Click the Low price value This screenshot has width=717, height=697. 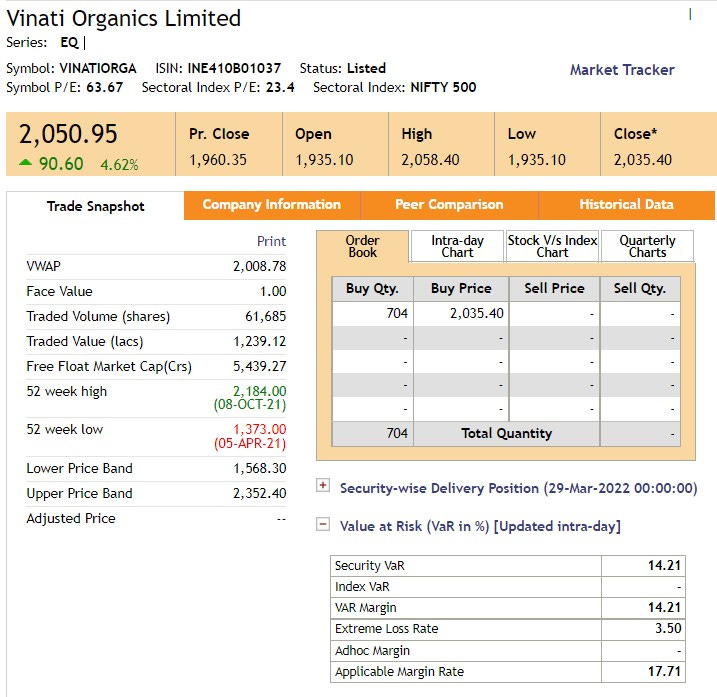[536, 160]
